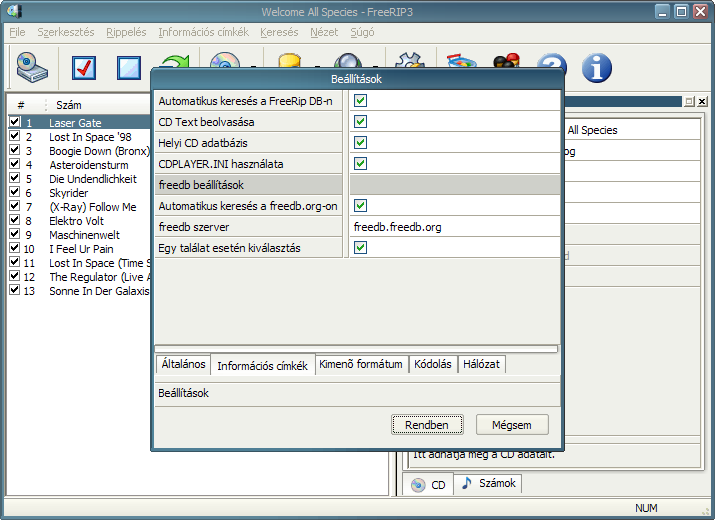The width and height of the screenshot is (715, 520).
Task: Uncheck track 5 Die Undendlichkeit
Action: (x=15, y=178)
